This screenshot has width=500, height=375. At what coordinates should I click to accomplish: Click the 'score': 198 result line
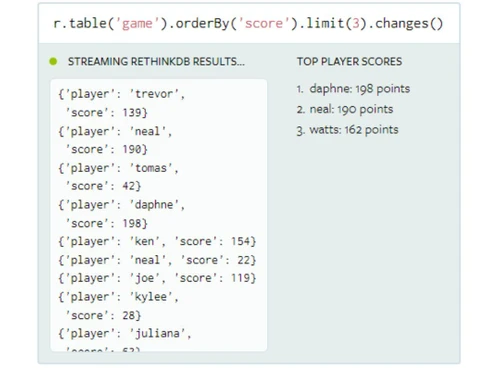pos(106,223)
